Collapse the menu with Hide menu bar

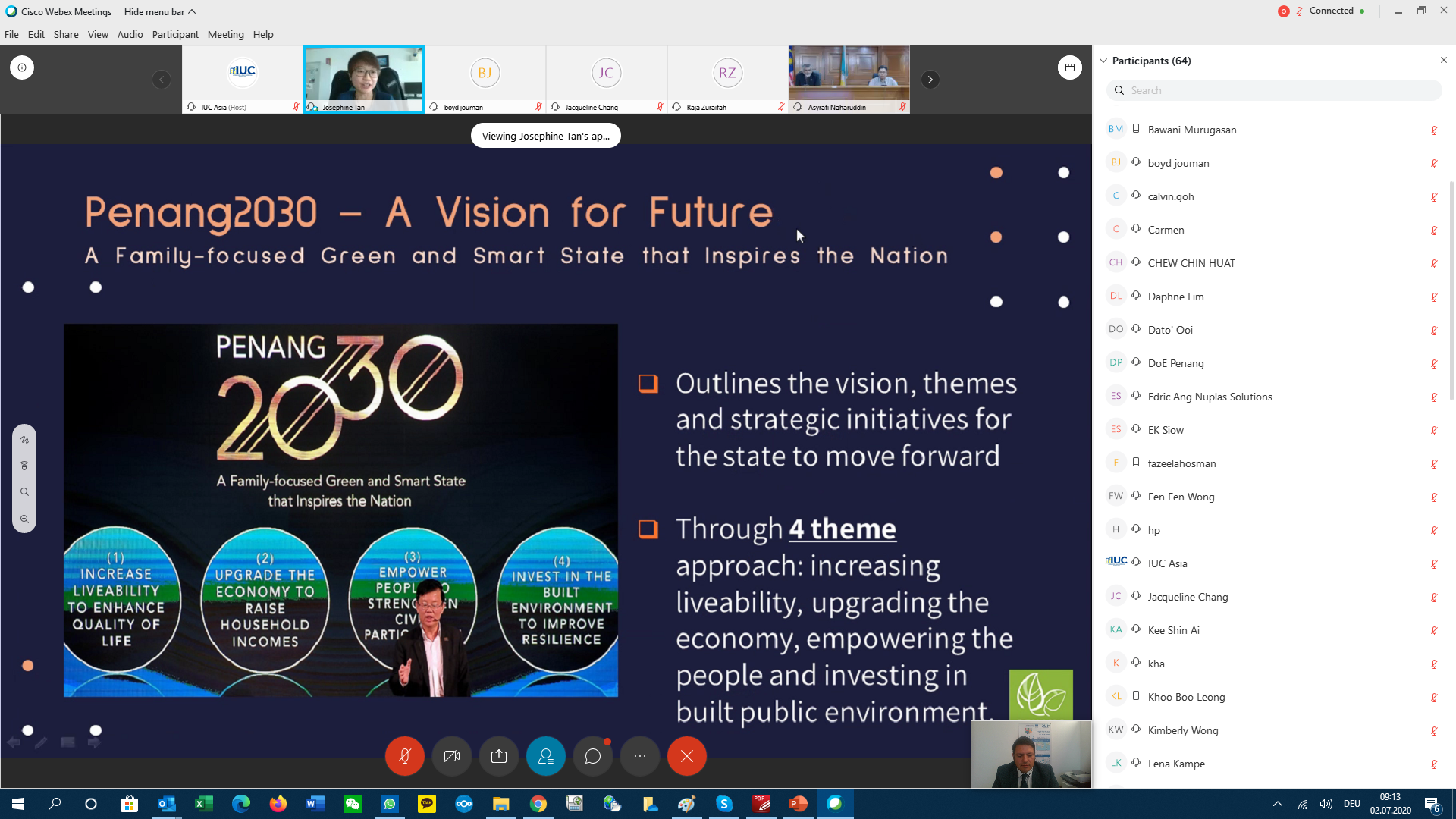coord(159,11)
